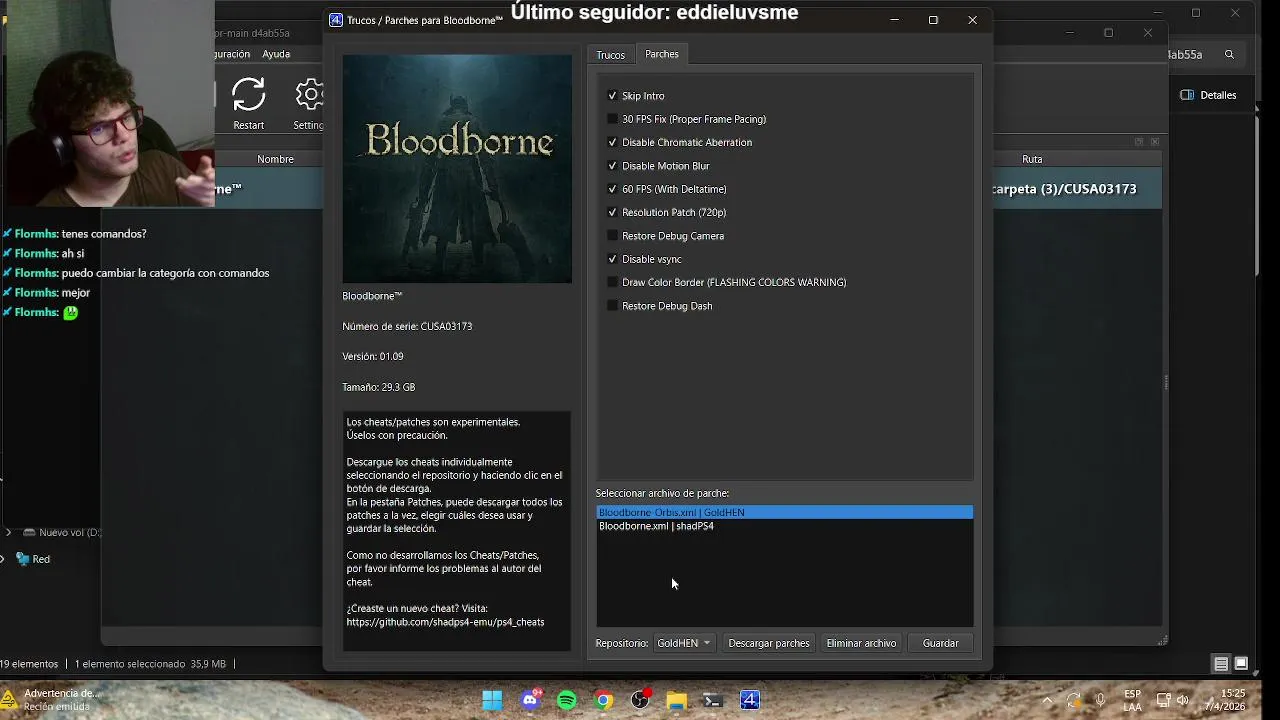Switch to large icons view in File Explorer status bar

[1241, 664]
